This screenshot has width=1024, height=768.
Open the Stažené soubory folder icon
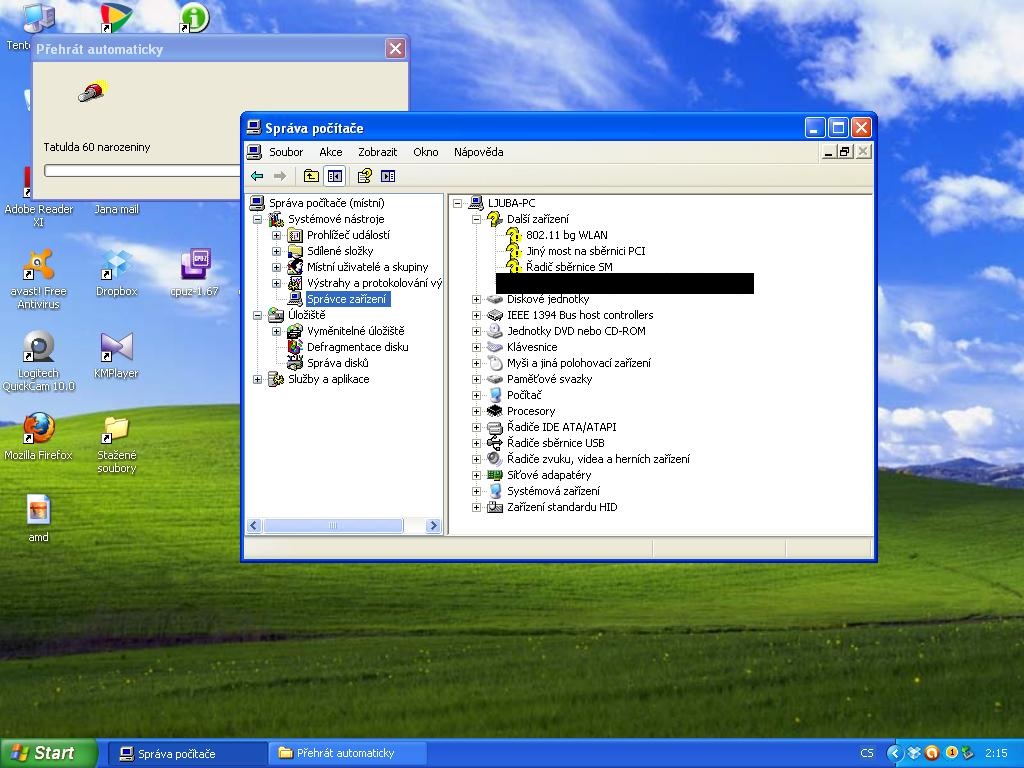116,444
